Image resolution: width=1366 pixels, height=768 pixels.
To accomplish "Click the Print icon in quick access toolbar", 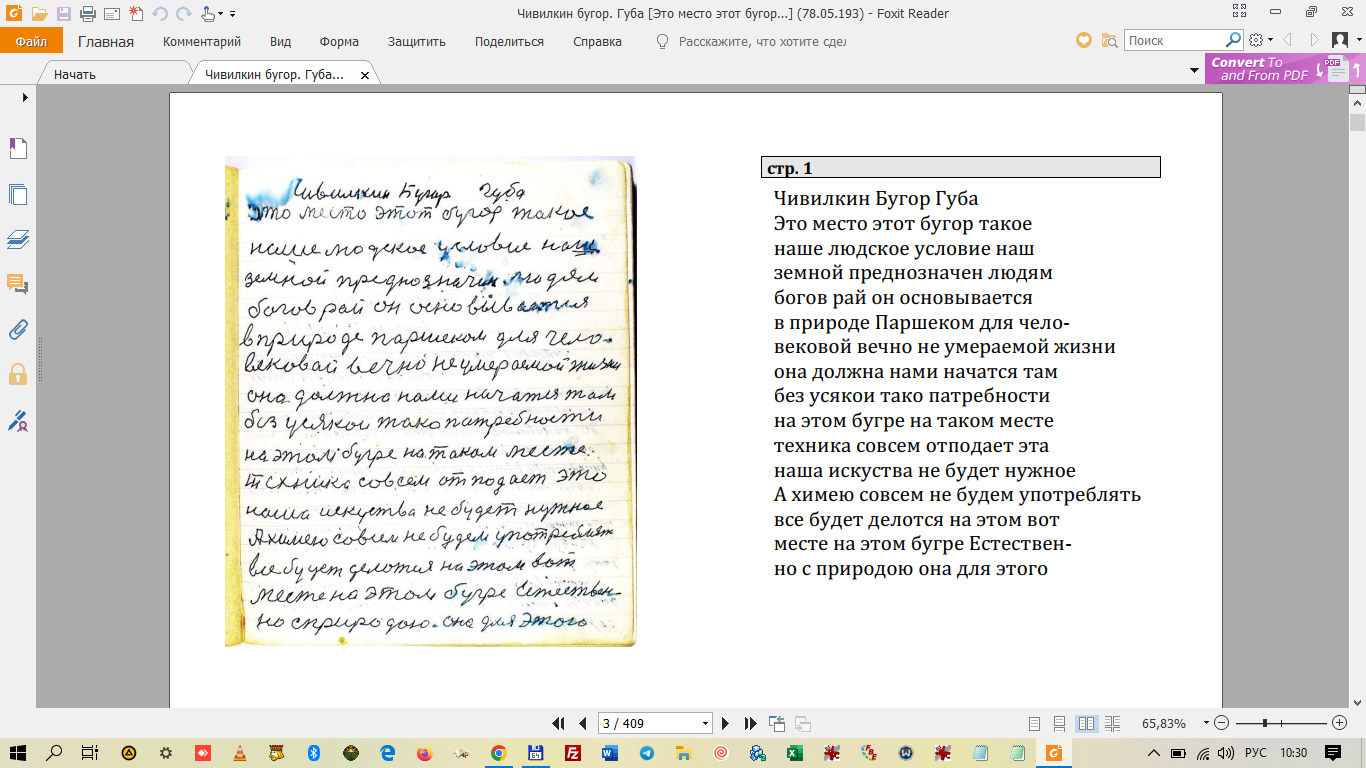I will coord(86,14).
